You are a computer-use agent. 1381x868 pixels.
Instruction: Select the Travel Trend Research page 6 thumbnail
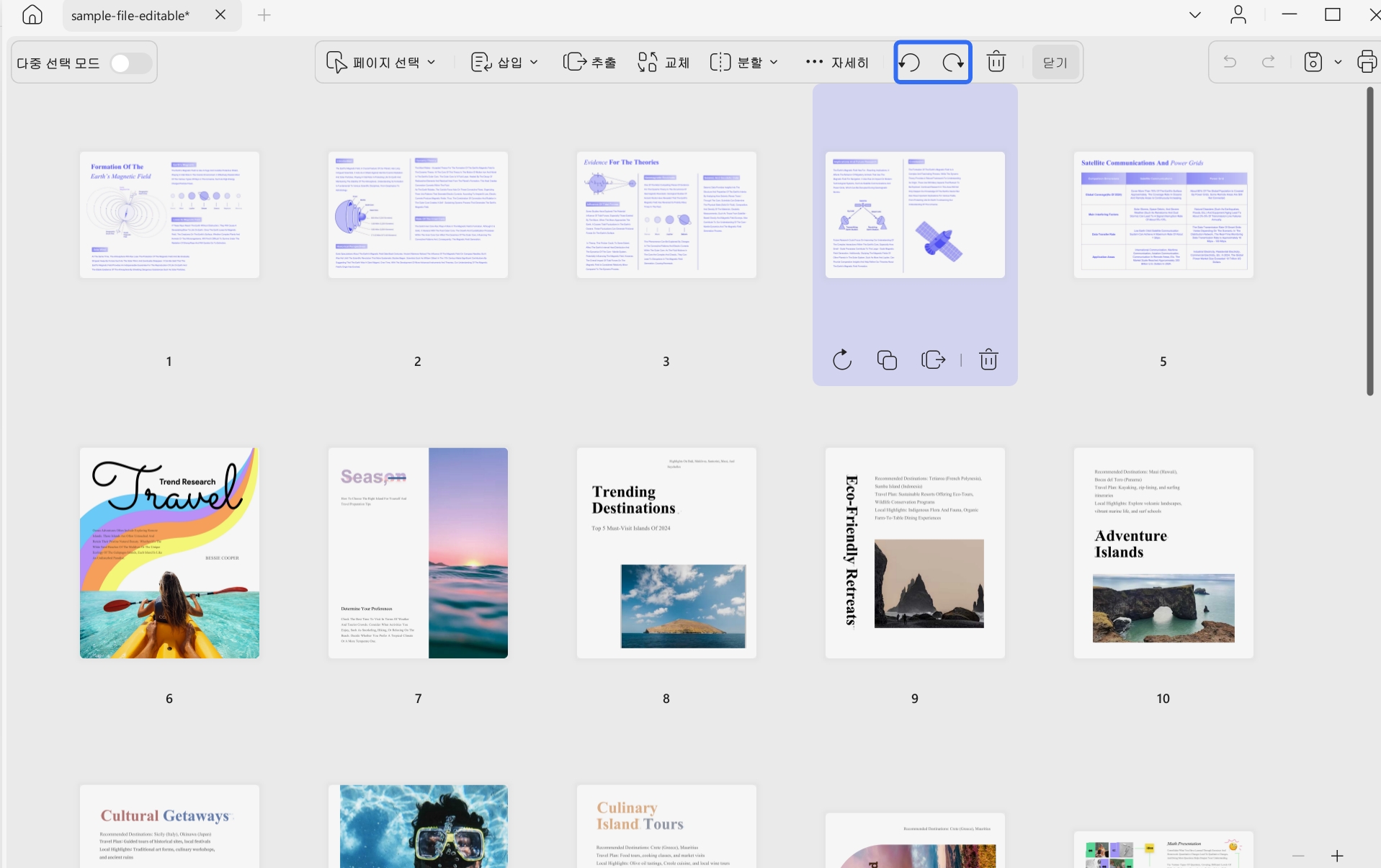coord(169,553)
